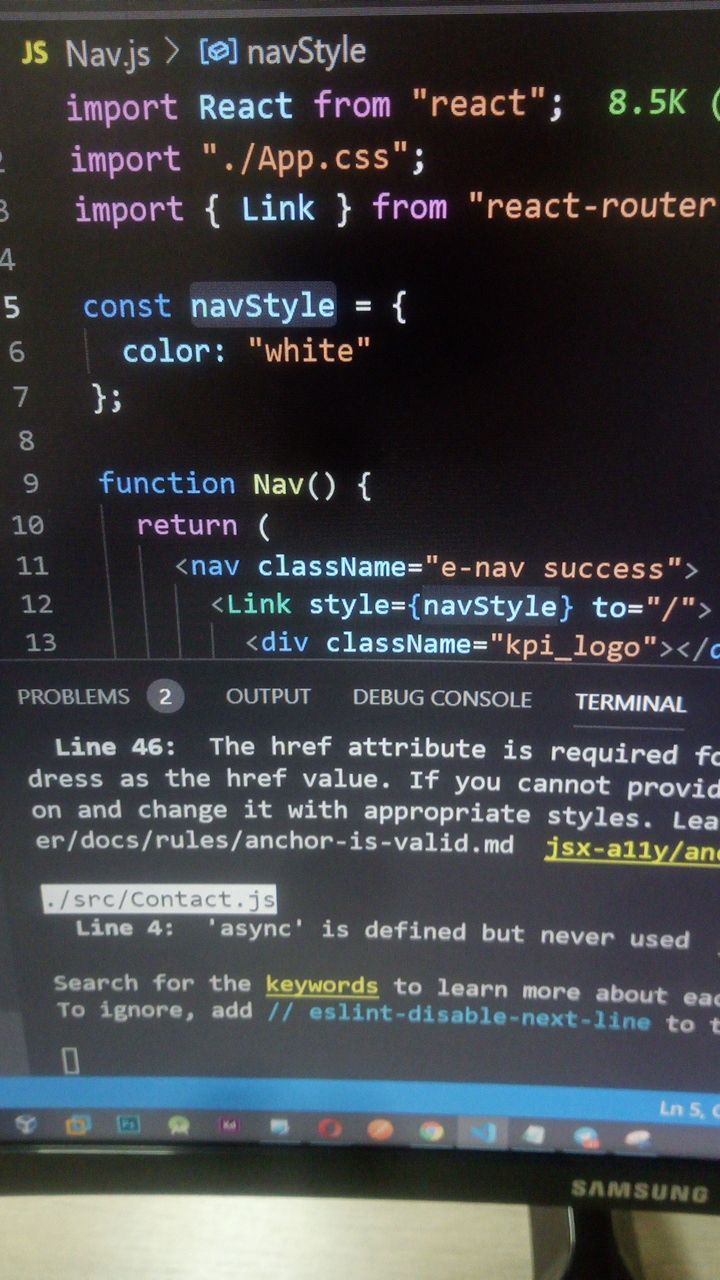Switch to the OUTPUT panel tab
The height and width of the screenshot is (1280, 720).
268,697
